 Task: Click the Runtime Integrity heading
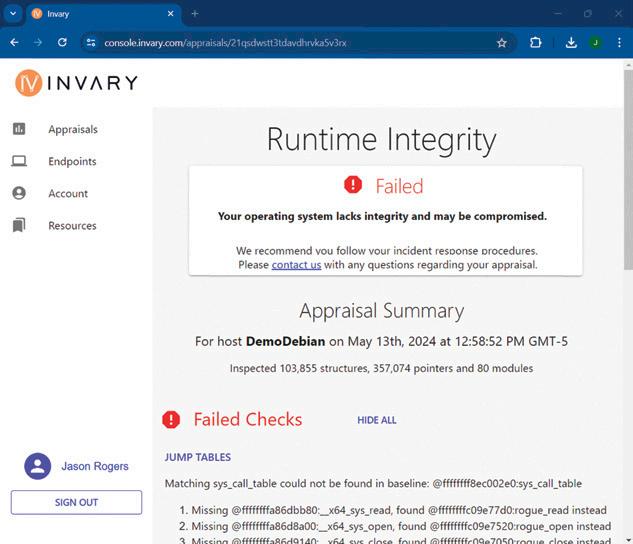pyautogui.click(x=381, y=140)
